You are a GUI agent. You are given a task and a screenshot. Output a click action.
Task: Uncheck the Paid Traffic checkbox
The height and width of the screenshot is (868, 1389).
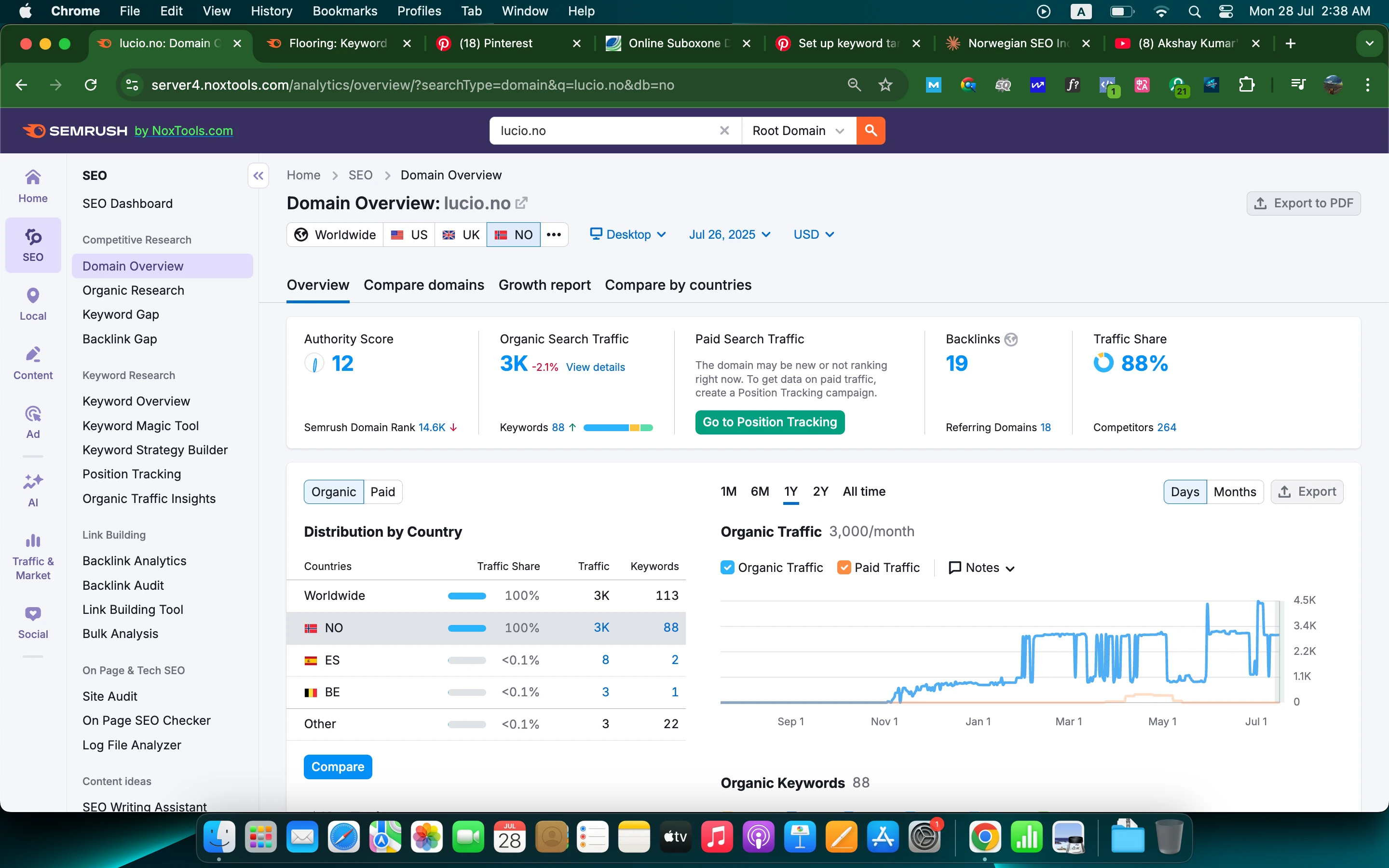(844, 567)
